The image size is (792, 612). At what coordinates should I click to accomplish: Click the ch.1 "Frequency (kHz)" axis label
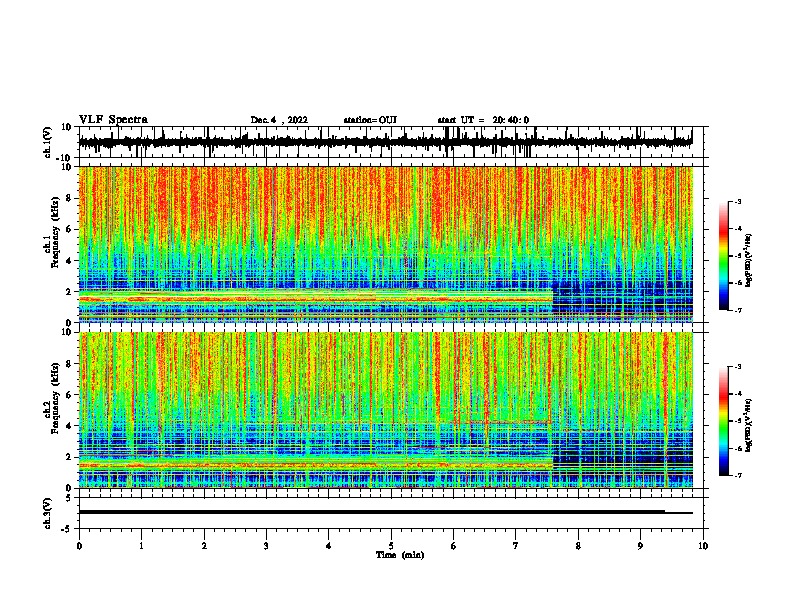(x=55, y=232)
